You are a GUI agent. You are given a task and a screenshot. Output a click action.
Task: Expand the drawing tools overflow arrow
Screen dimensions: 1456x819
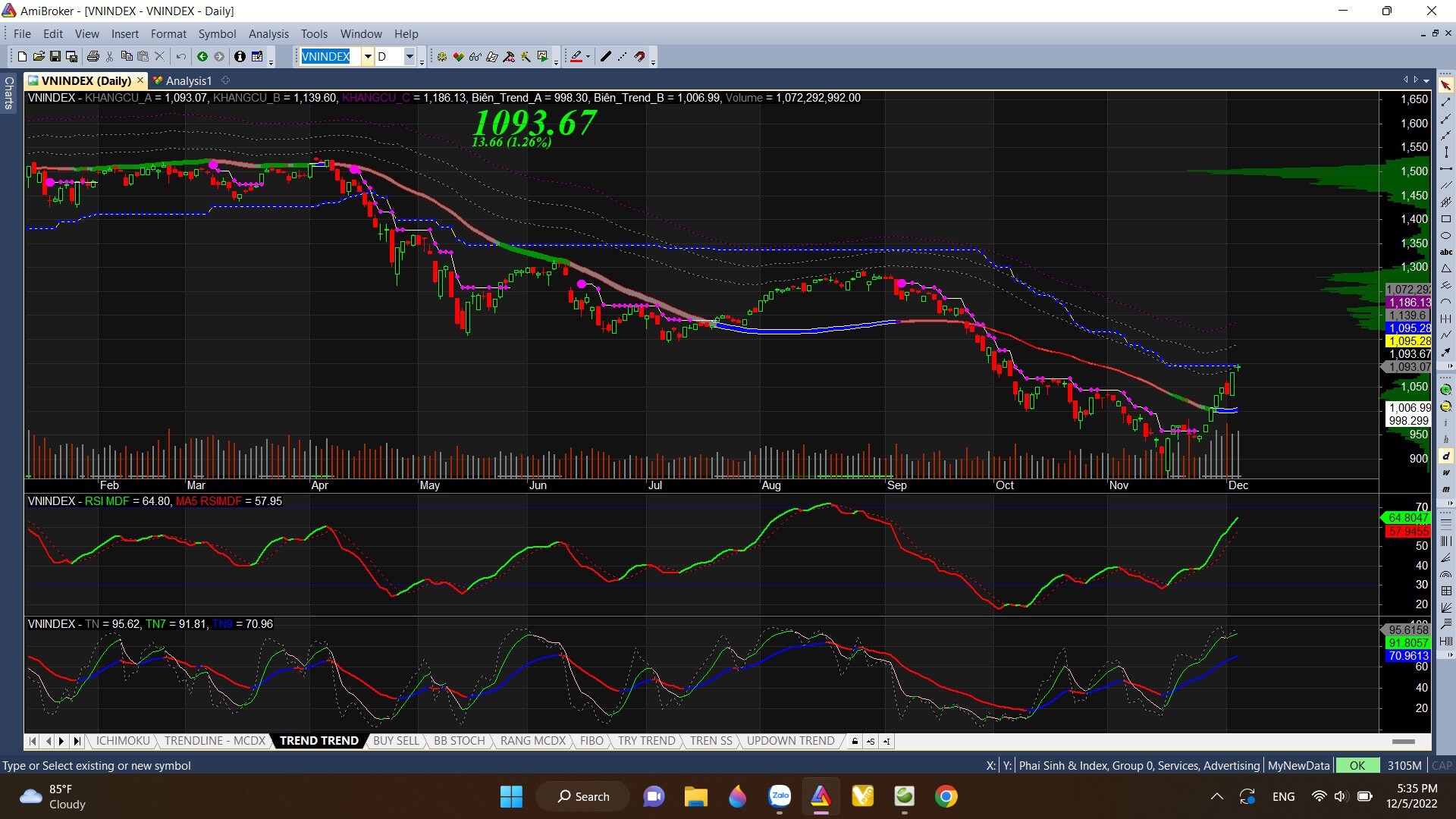click(x=1450, y=366)
